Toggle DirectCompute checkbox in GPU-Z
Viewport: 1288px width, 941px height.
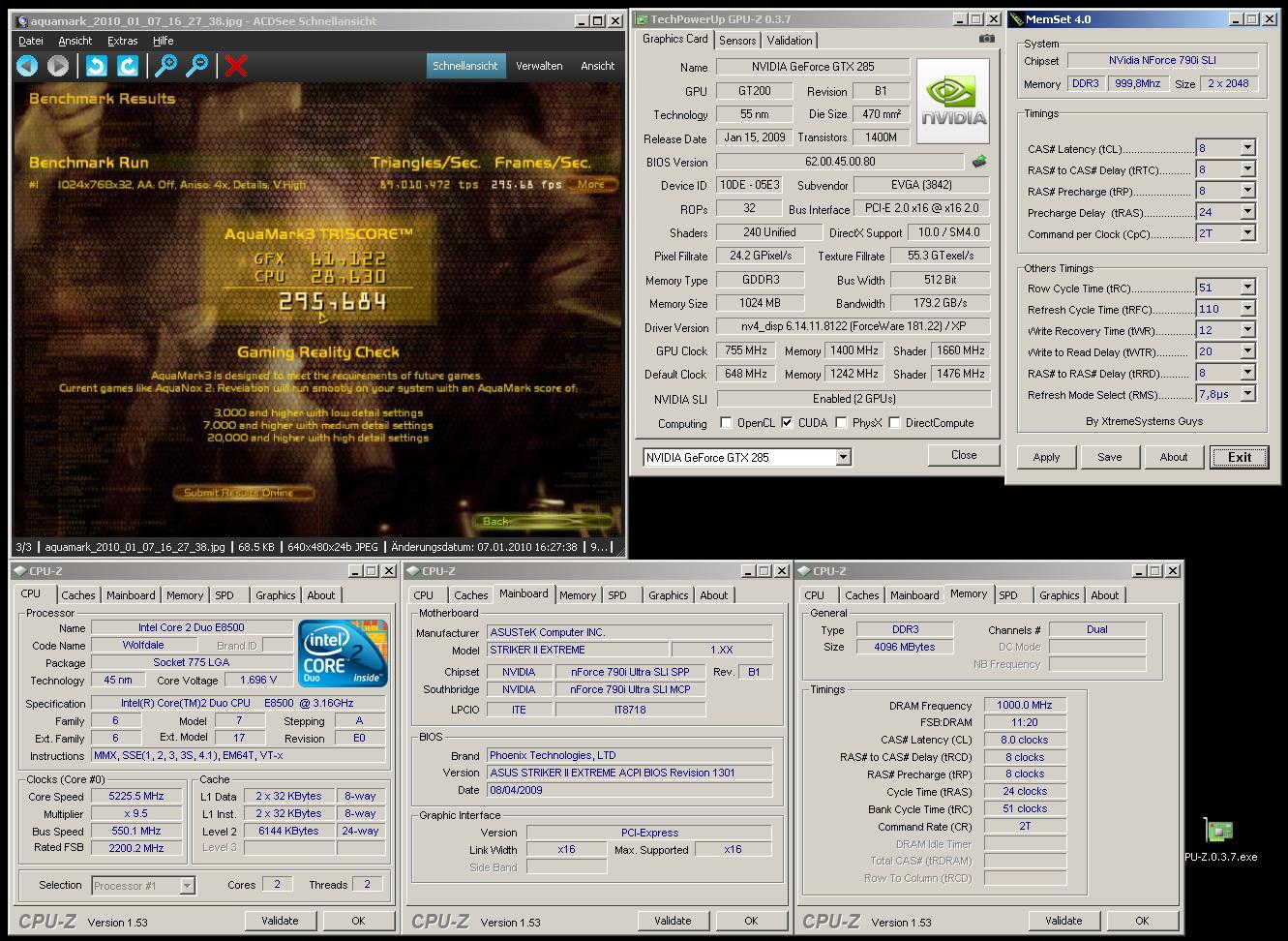point(894,422)
